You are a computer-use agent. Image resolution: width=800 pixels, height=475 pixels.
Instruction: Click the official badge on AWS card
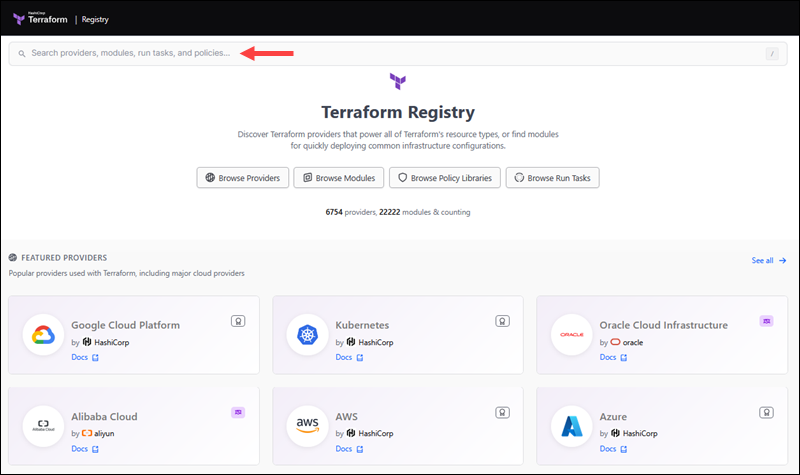(503, 412)
